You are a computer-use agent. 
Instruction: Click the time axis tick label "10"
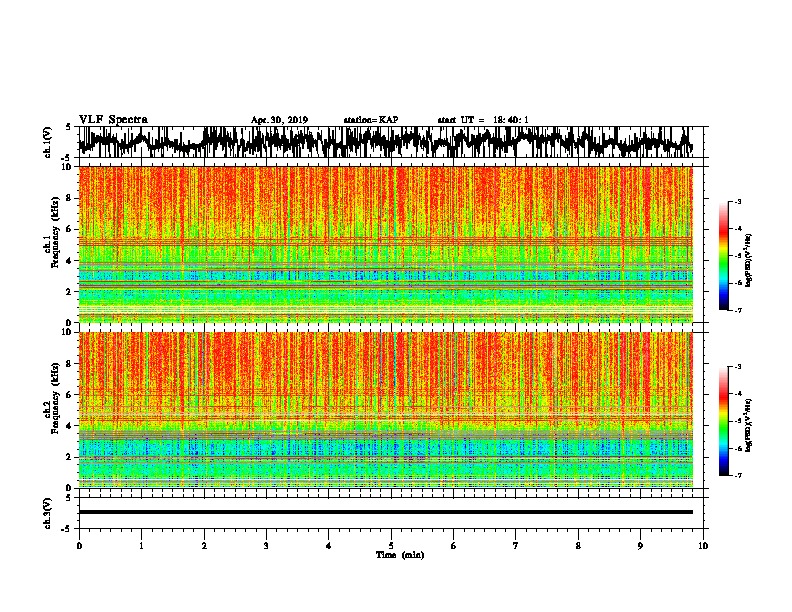point(703,546)
